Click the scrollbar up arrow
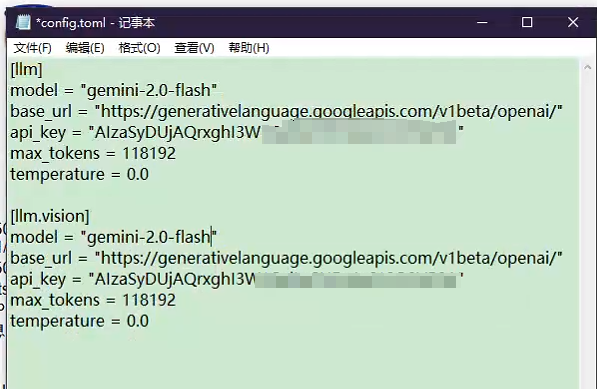Image resolution: width=597 pixels, height=389 pixels. point(587,67)
